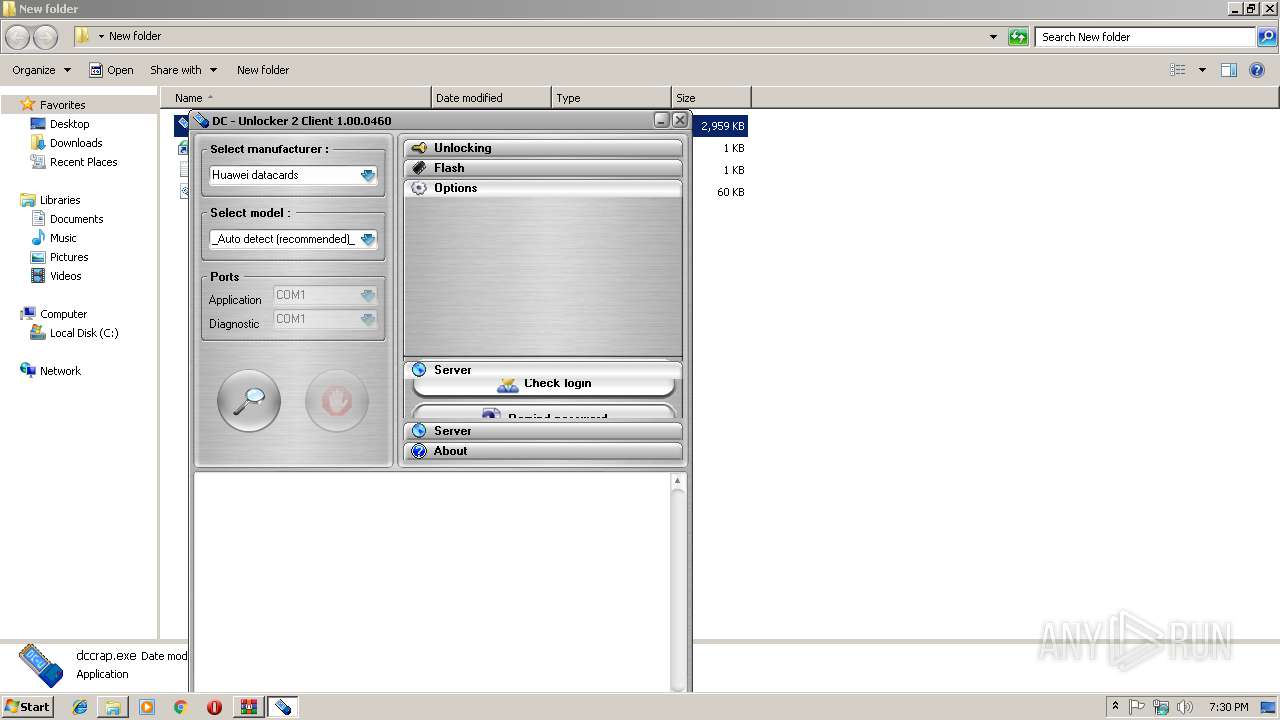
Task: Select the 2,959 KB file size cell
Action: click(722, 126)
